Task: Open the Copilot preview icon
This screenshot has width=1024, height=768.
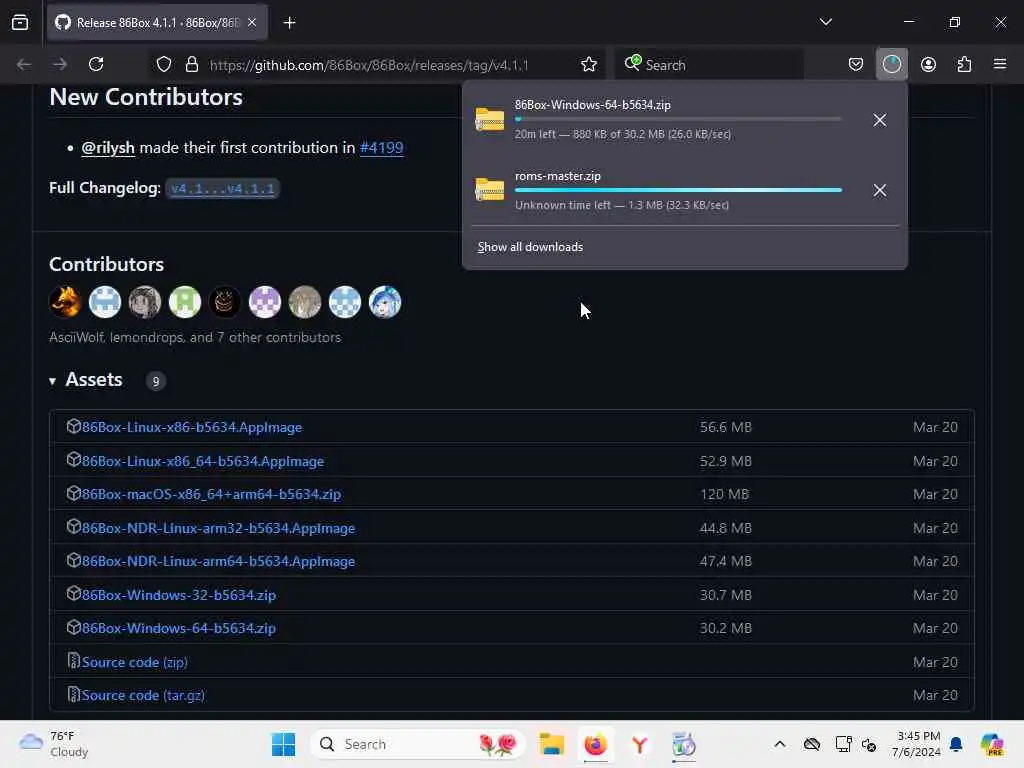Action: coord(992,744)
